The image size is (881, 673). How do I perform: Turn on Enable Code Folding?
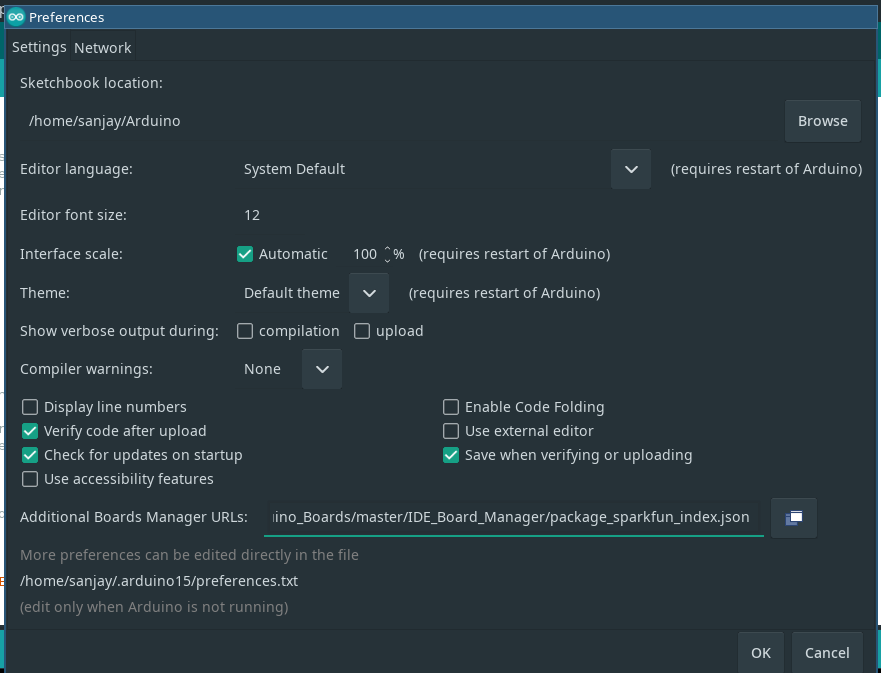[451, 407]
